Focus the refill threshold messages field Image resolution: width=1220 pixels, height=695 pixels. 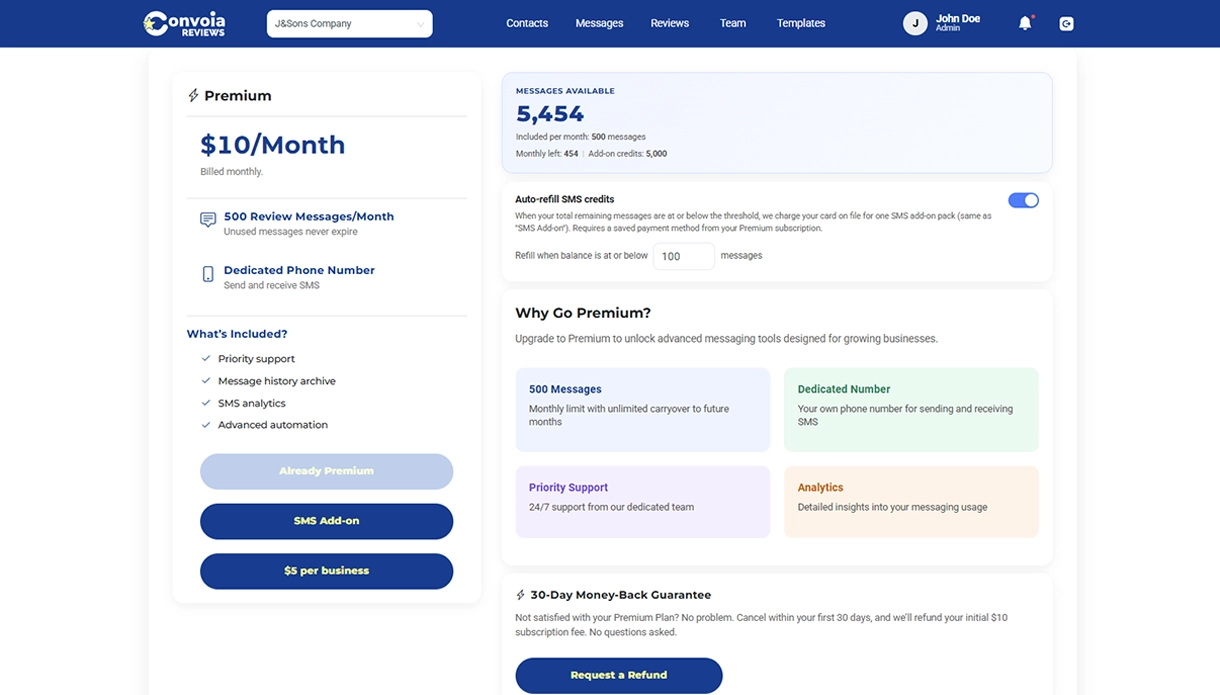pyautogui.click(x=683, y=256)
